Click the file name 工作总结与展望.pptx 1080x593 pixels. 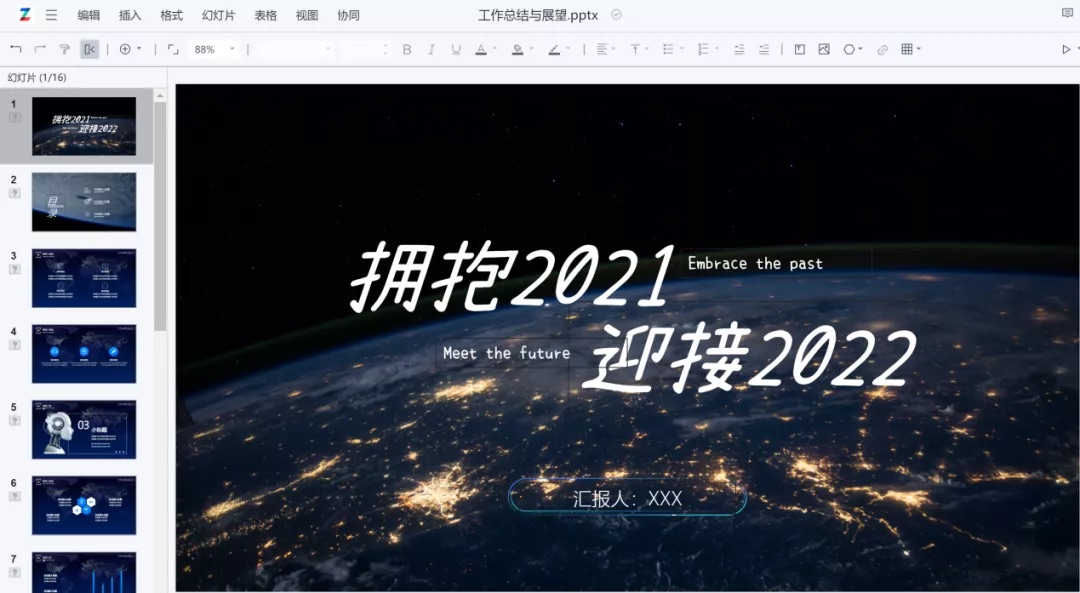538,15
